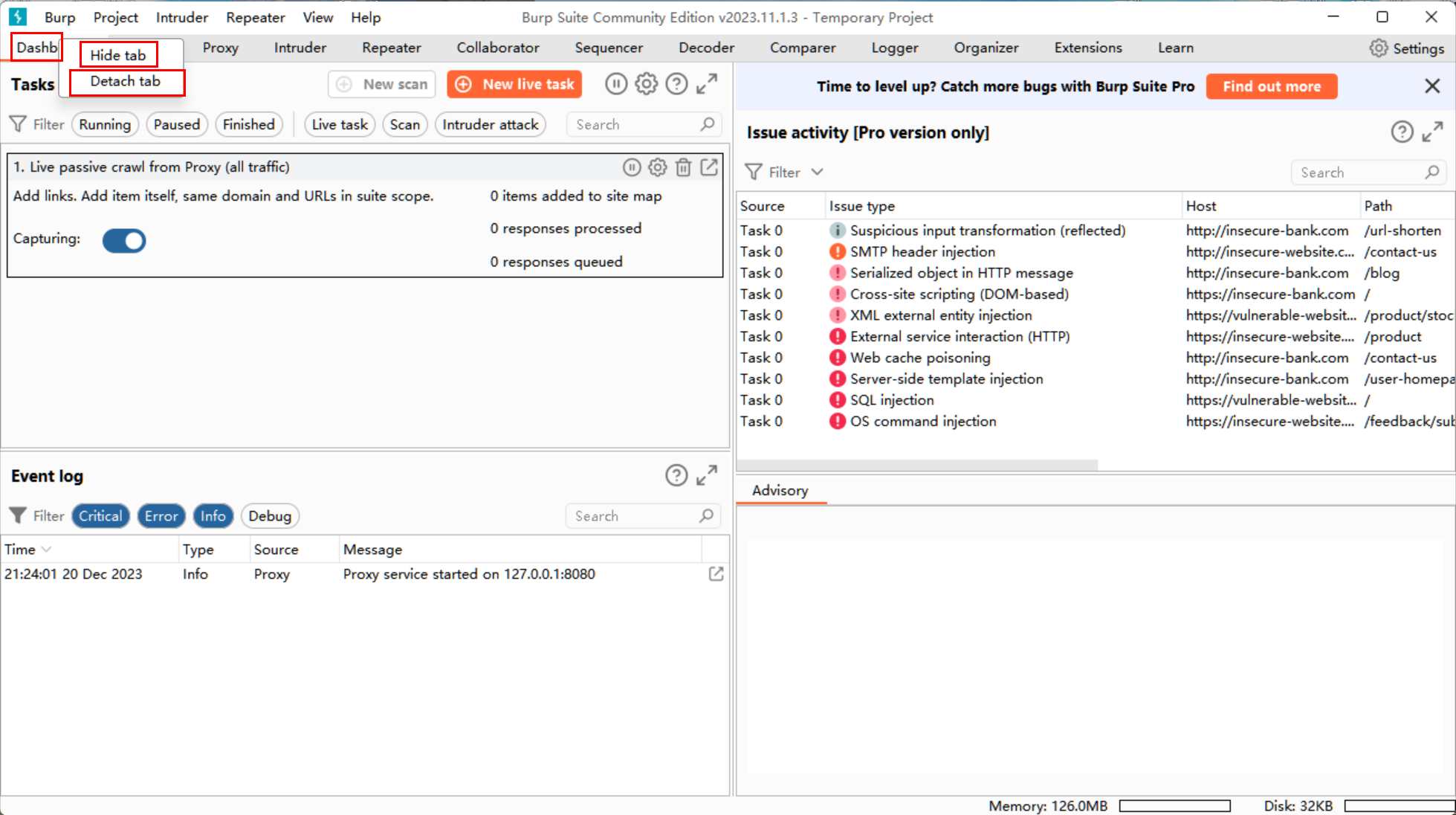
Task: Click the Find out more button
Action: click(x=1271, y=86)
